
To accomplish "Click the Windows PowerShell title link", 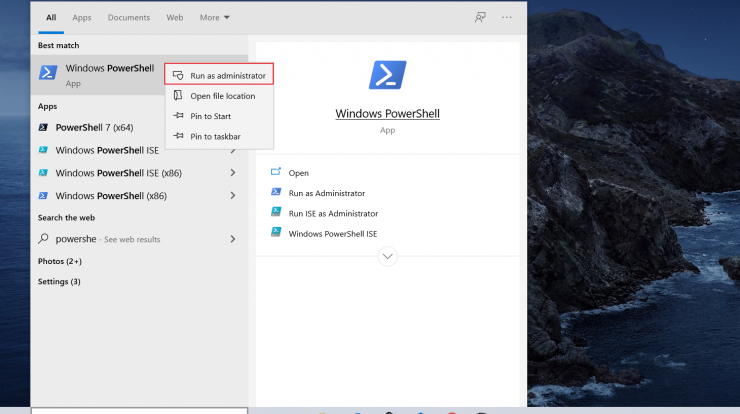I will pos(387,113).
